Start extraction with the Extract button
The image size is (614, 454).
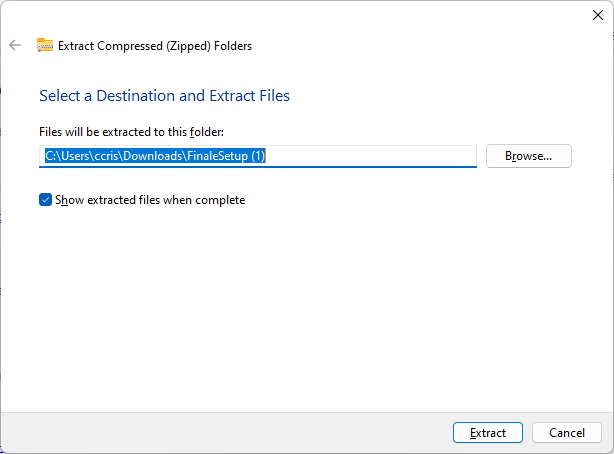(487, 433)
